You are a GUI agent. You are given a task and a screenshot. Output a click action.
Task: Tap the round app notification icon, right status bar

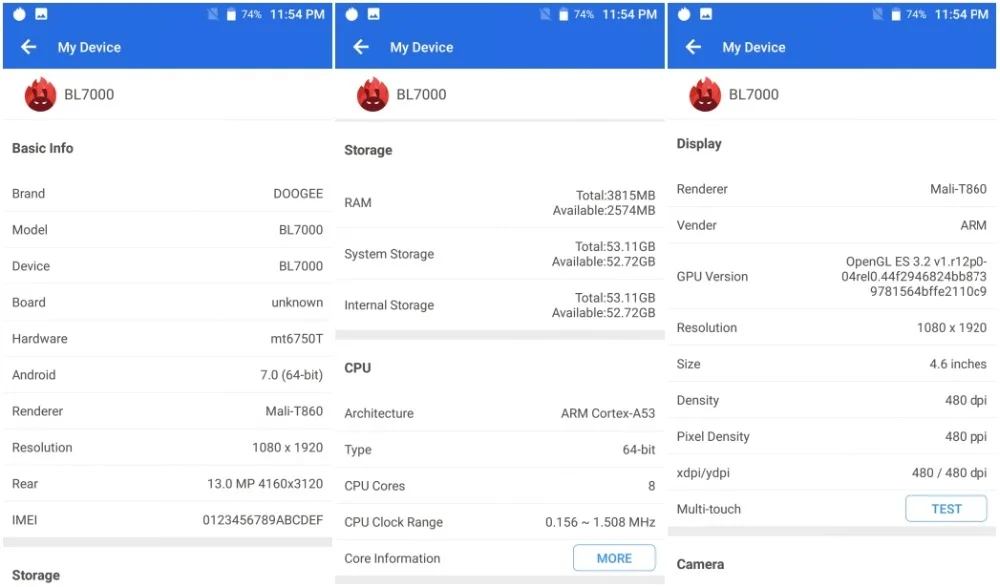pyautogui.click(x=684, y=13)
